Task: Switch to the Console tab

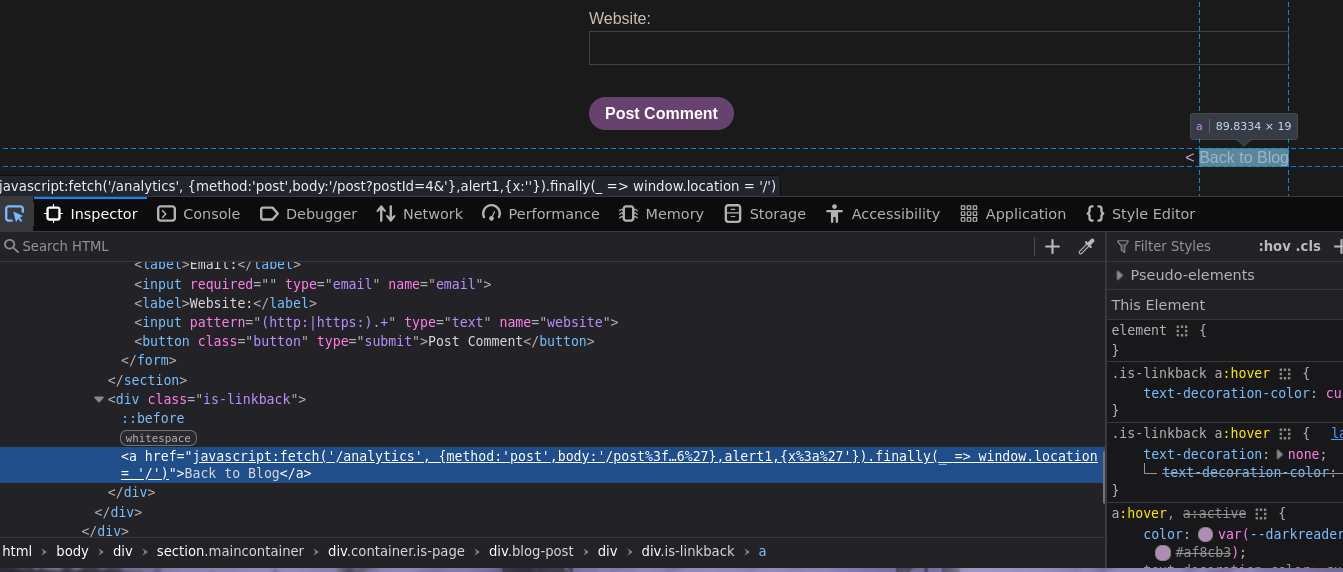Action: pyautogui.click(x=198, y=214)
